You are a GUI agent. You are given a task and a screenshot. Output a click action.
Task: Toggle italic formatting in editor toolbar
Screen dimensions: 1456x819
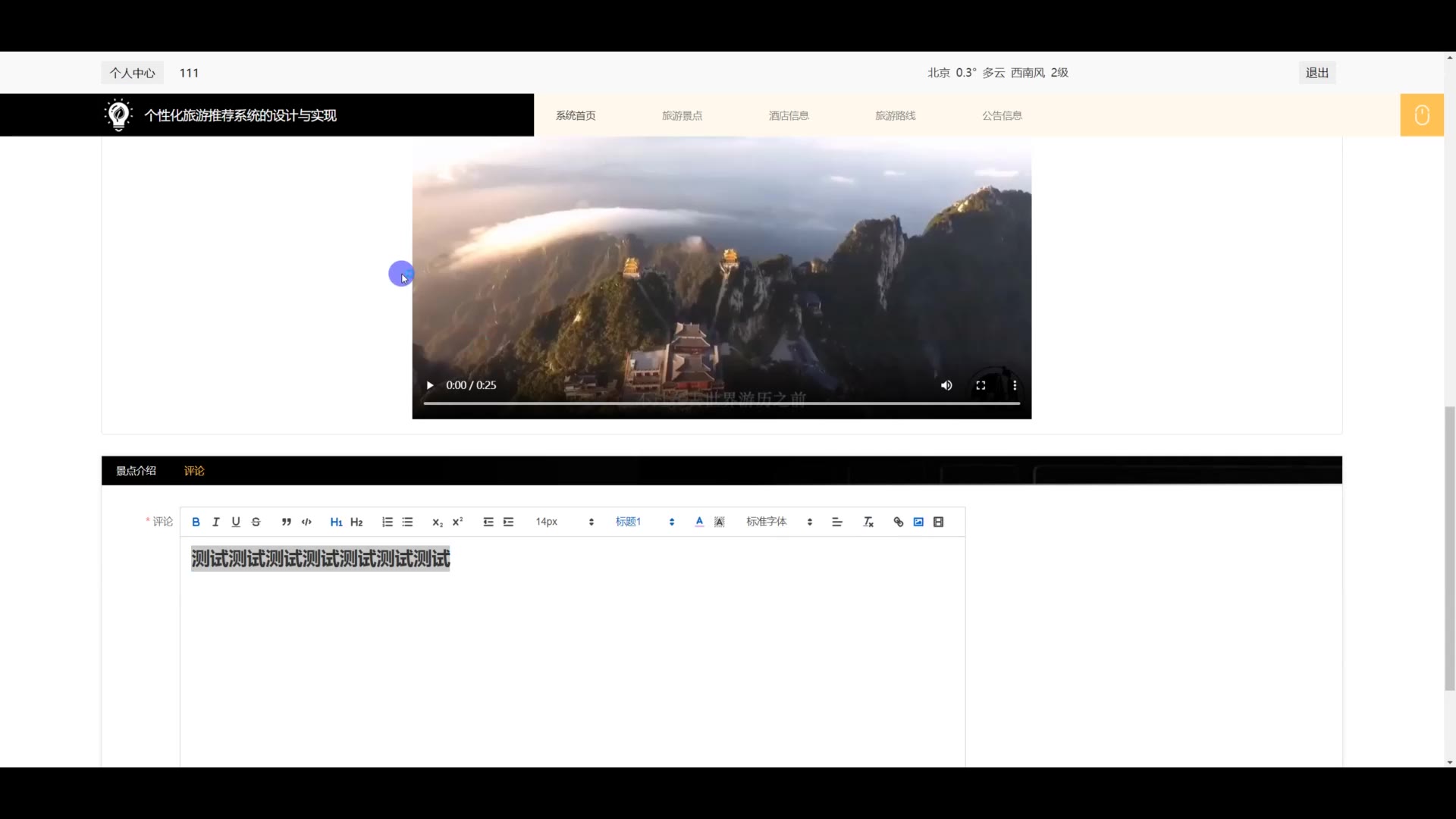tap(216, 522)
